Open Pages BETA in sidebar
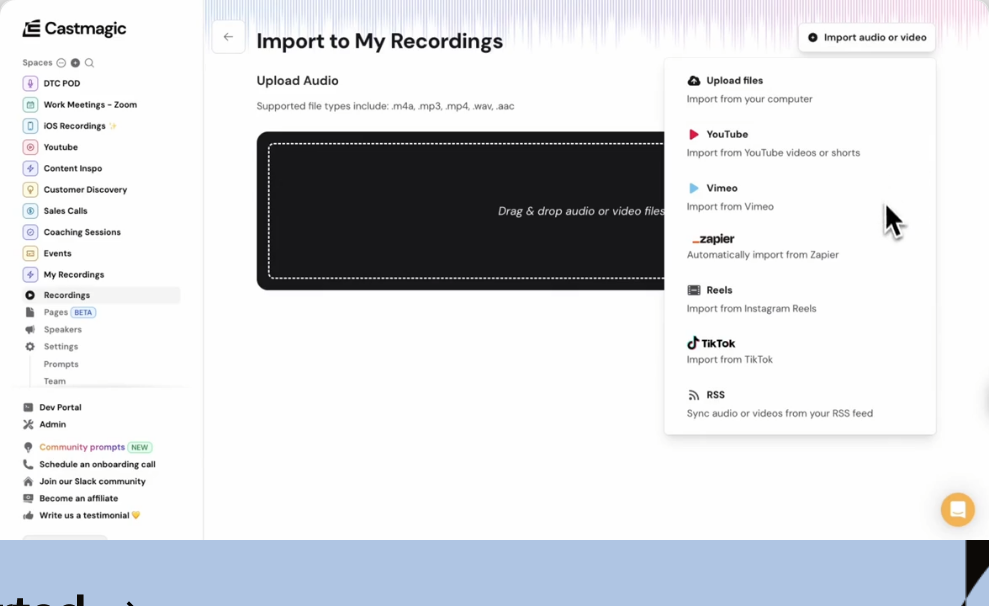989x606 pixels. pyautogui.click(x=69, y=312)
